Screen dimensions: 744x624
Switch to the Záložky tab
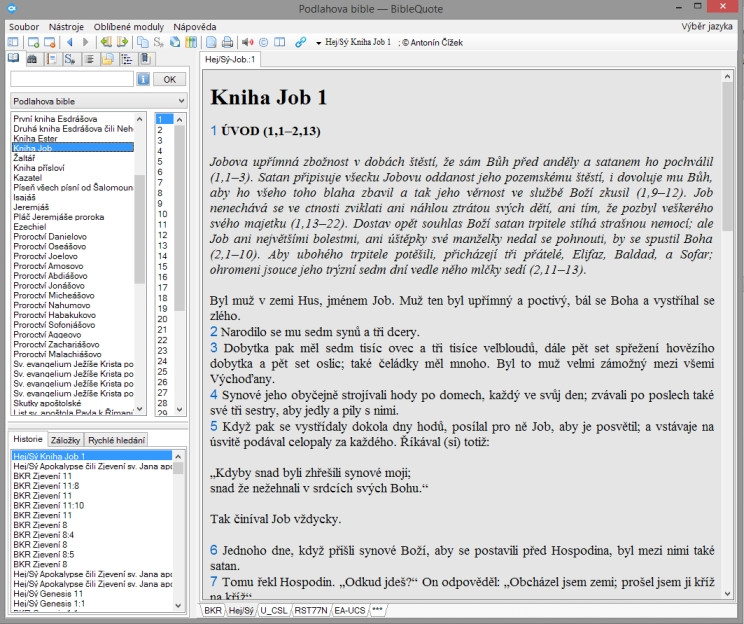(65, 440)
